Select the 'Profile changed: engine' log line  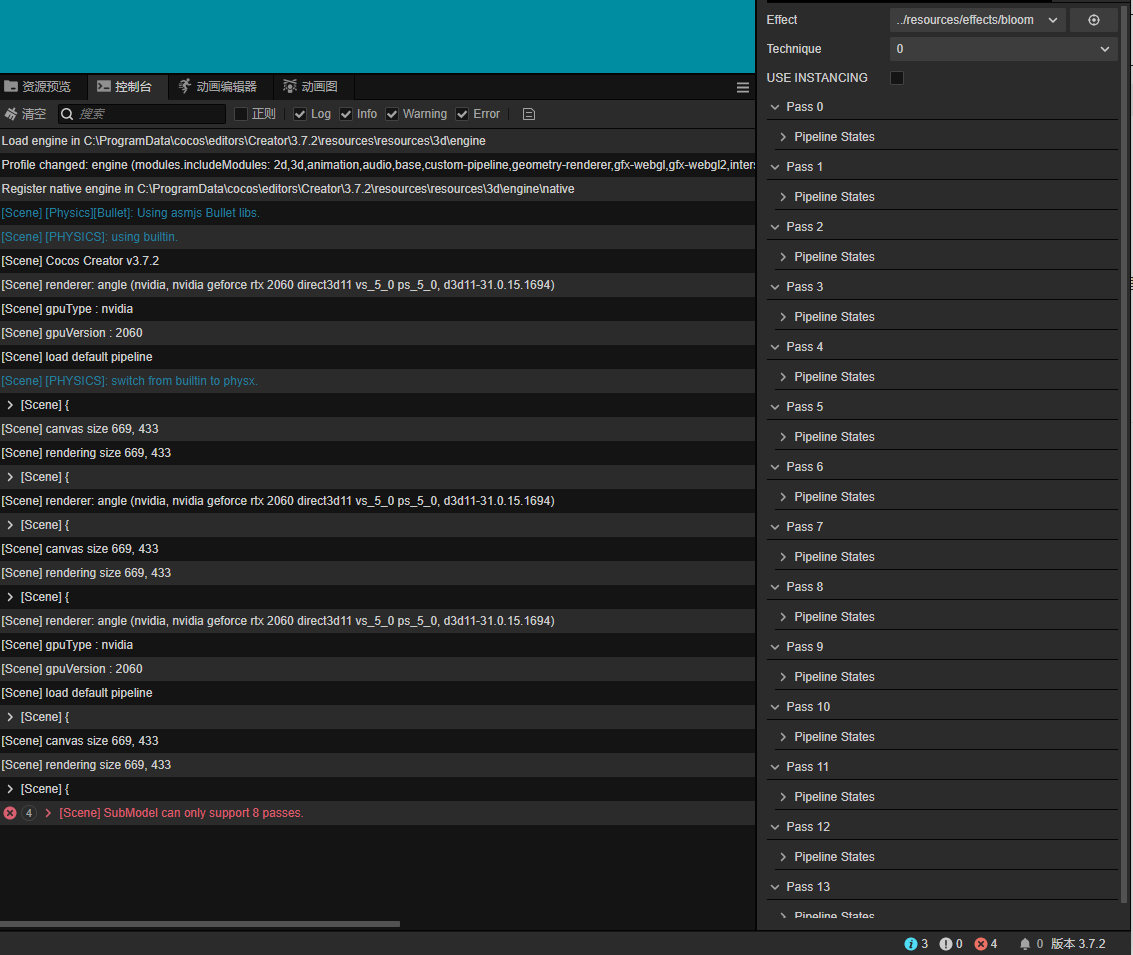(x=377, y=165)
